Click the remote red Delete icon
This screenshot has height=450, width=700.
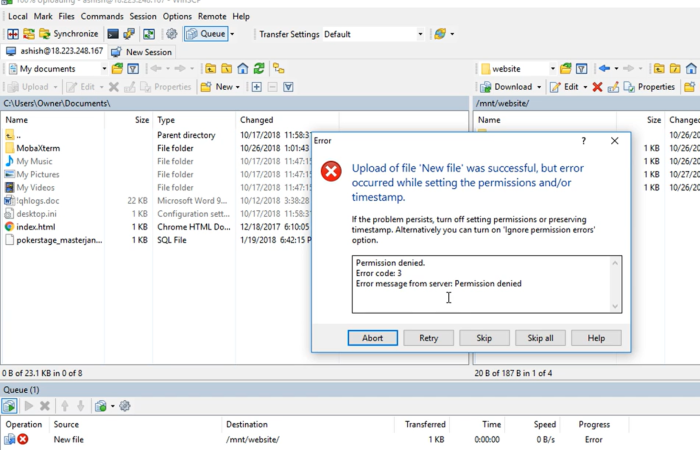pos(597,87)
